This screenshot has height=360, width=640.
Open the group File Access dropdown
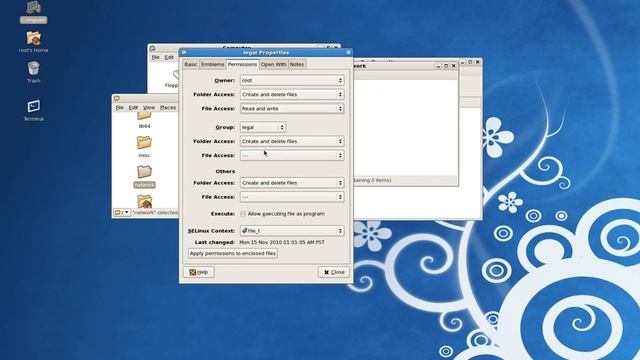[292, 156]
